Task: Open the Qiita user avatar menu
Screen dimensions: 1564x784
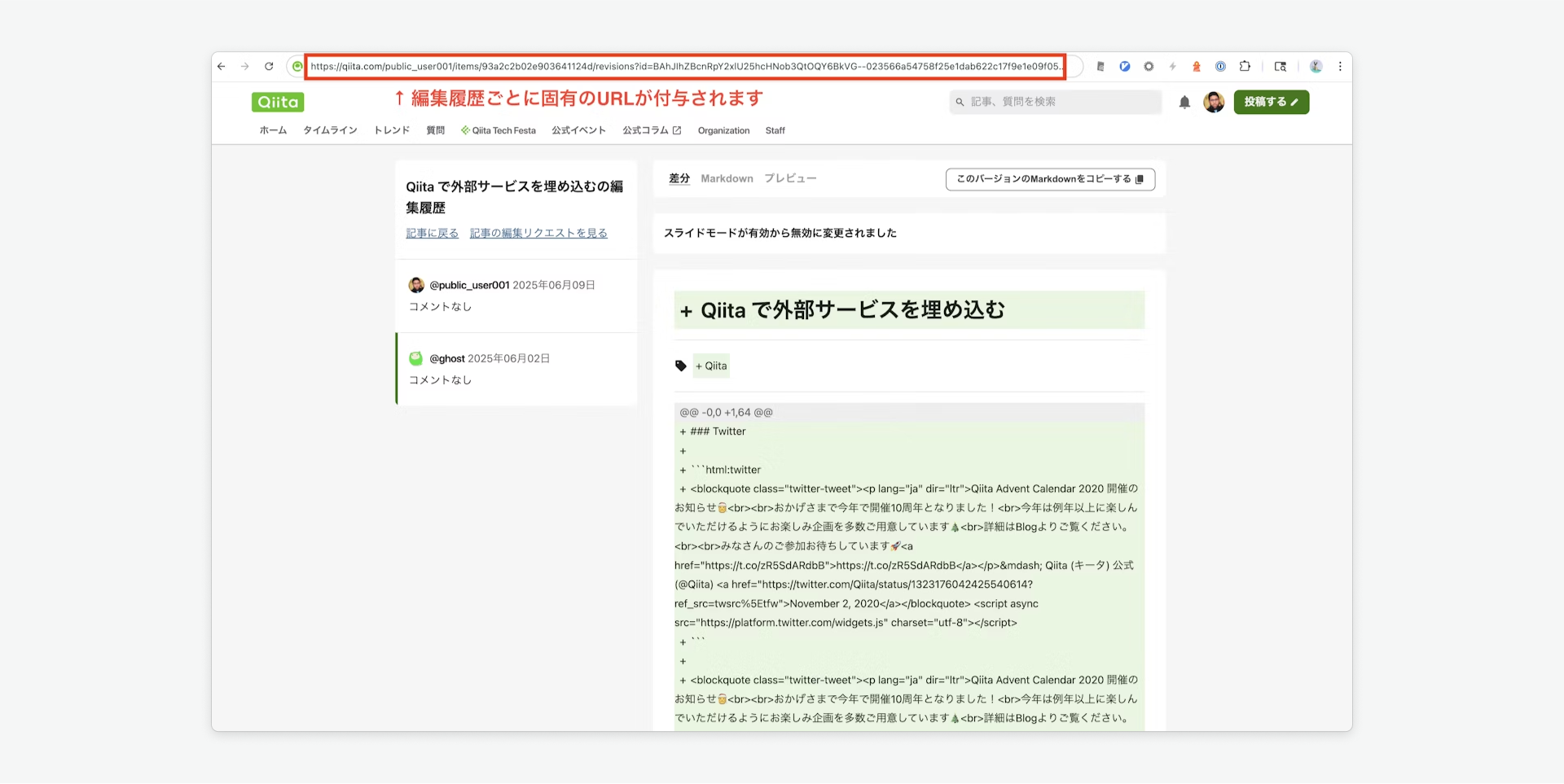Action: click(x=1214, y=102)
